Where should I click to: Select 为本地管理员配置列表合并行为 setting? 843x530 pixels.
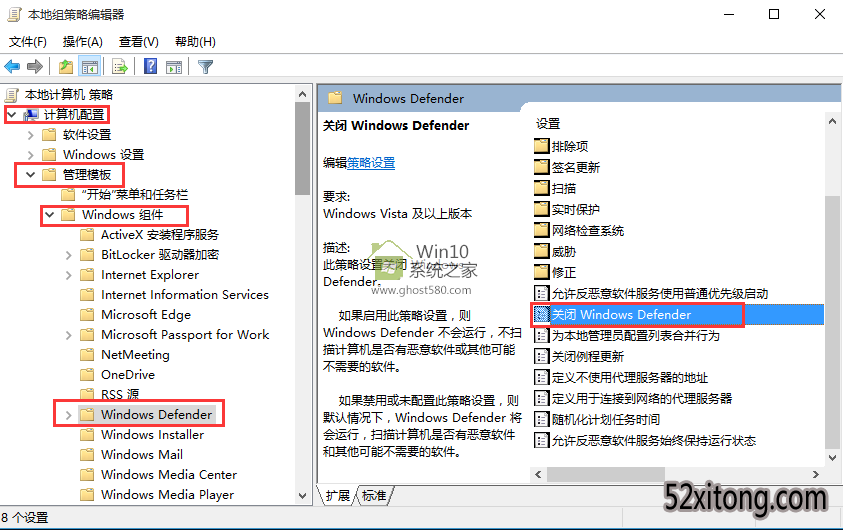[635, 335]
